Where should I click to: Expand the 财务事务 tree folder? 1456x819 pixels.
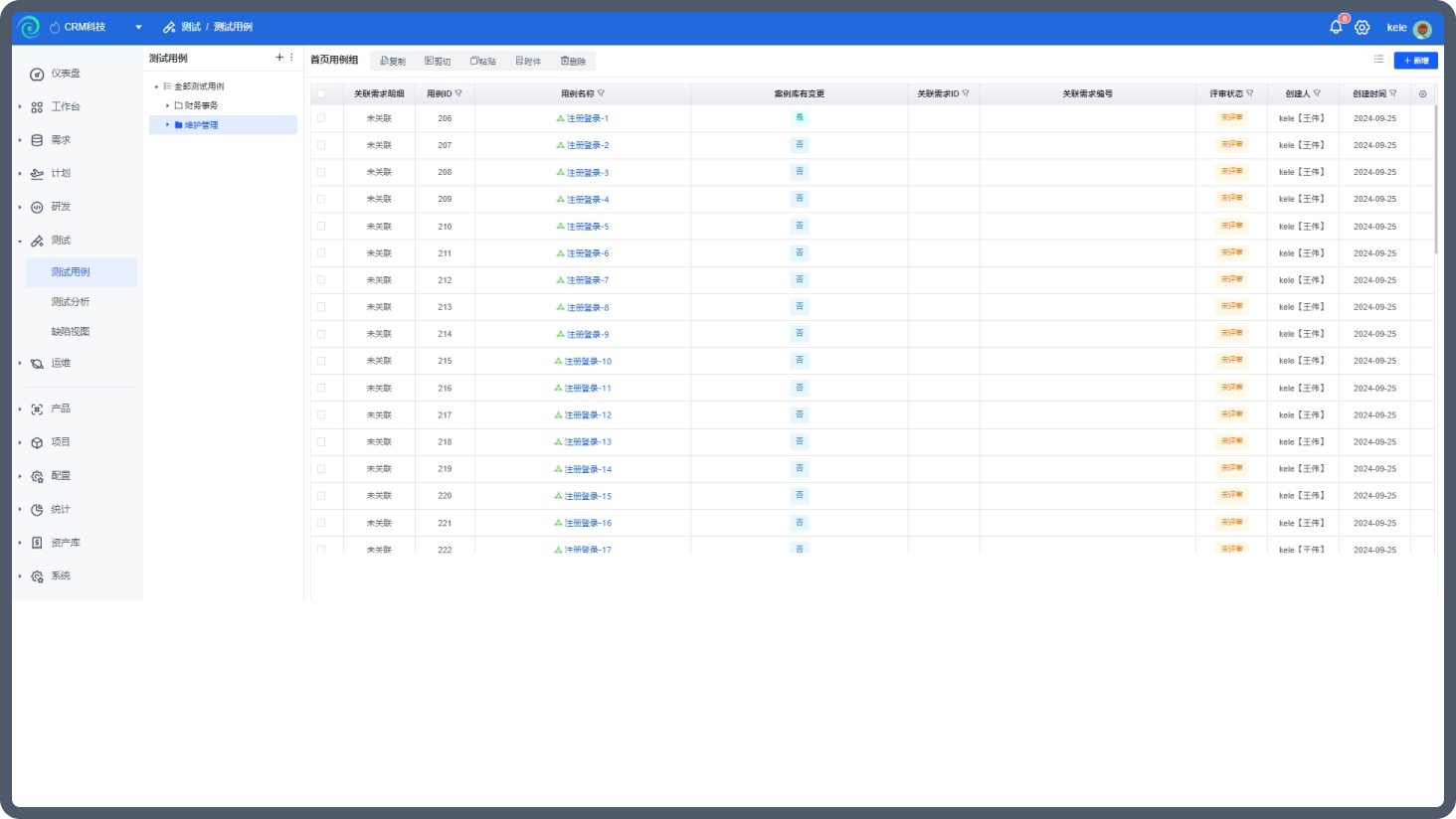pyautogui.click(x=167, y=105)
